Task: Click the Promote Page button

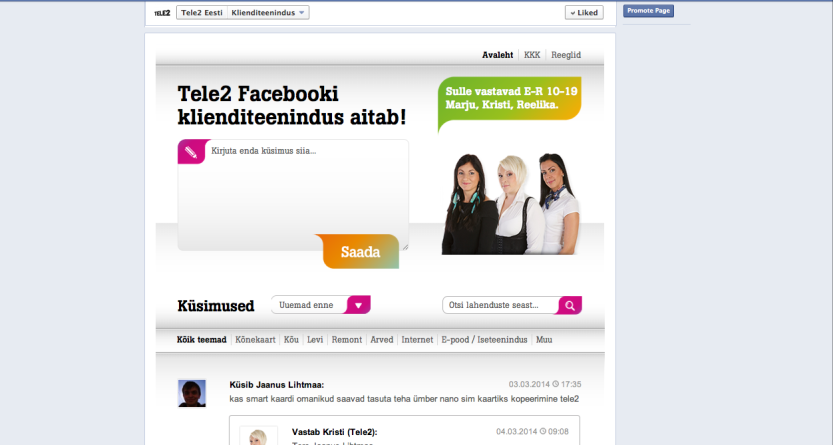Action: pyautogui.click(x=648, y=11)
